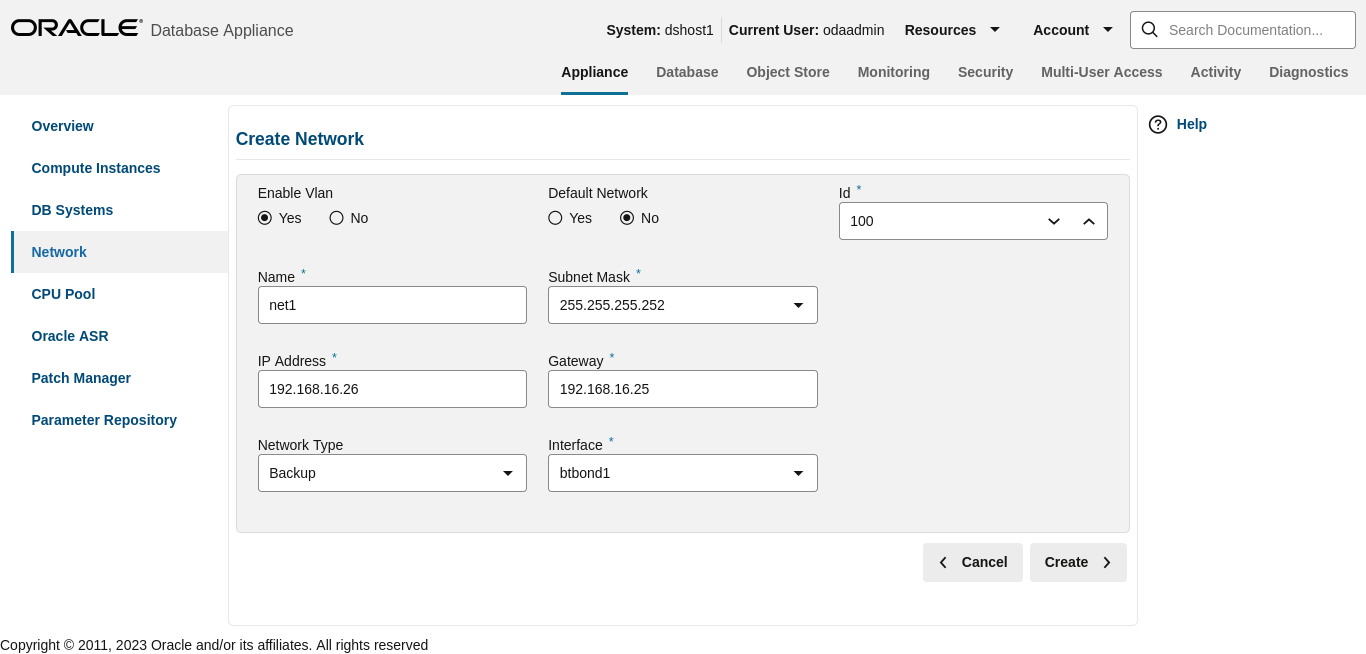Viewport: 1366px width, 654px height.
Task: Click the Gateway input field
Action: tap(683, 389)
